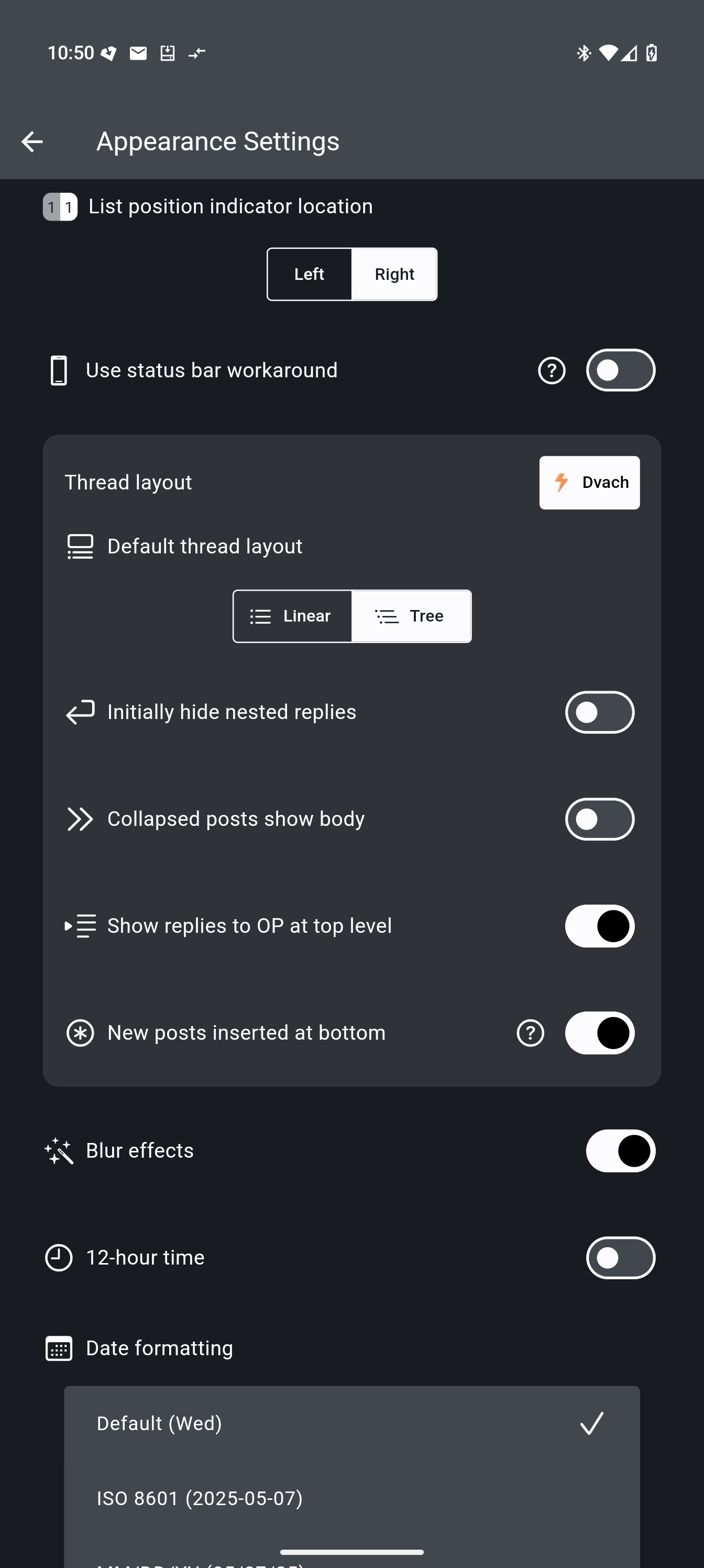
Task: Open help for status bar workaround
Action: [x=551, y=370]
